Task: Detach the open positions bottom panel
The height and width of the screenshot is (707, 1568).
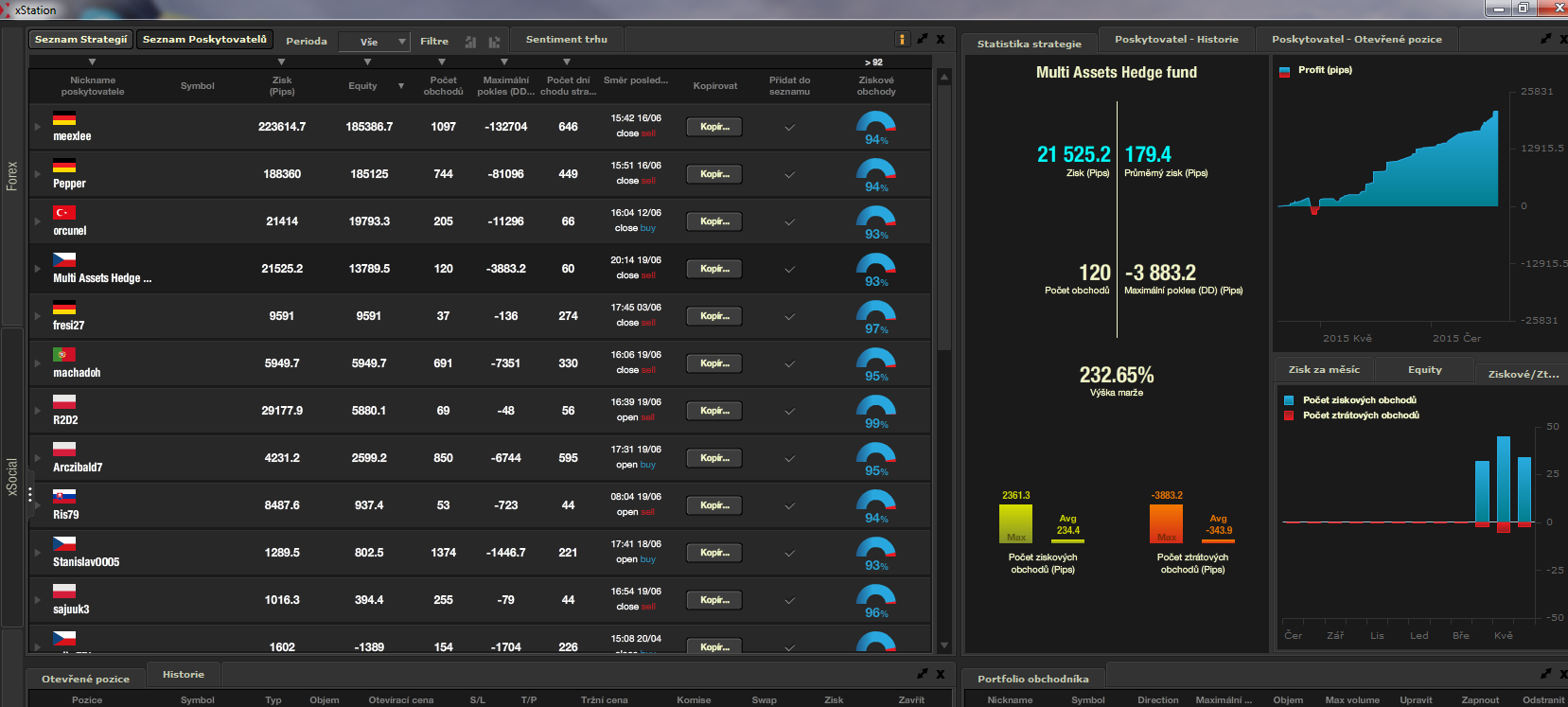Action: point(923,674)
